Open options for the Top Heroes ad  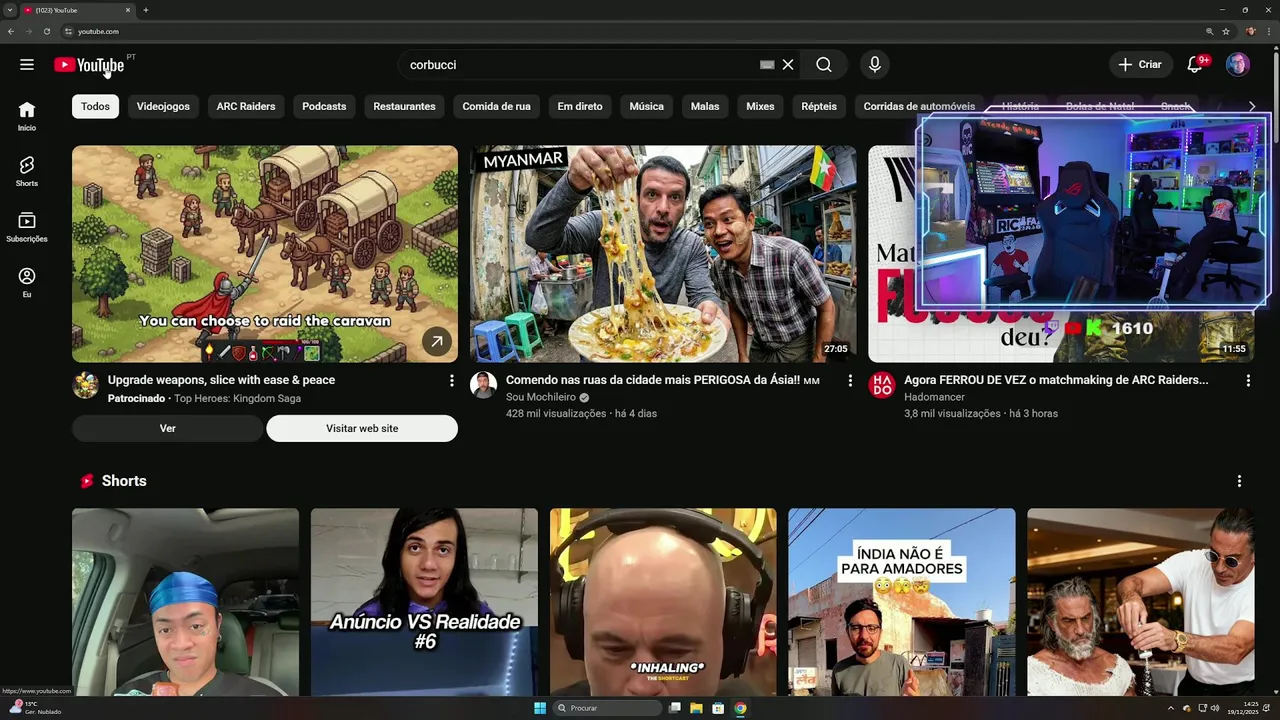point(452,381)
